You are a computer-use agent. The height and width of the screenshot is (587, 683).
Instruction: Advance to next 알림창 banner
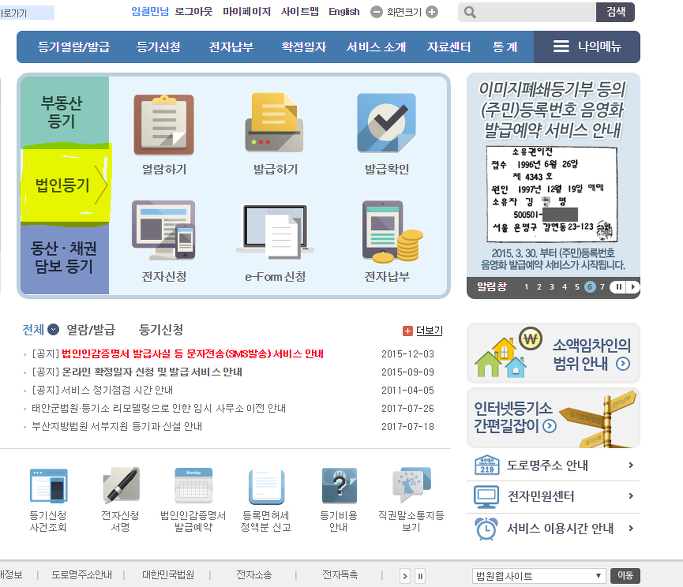pos(633,287)
